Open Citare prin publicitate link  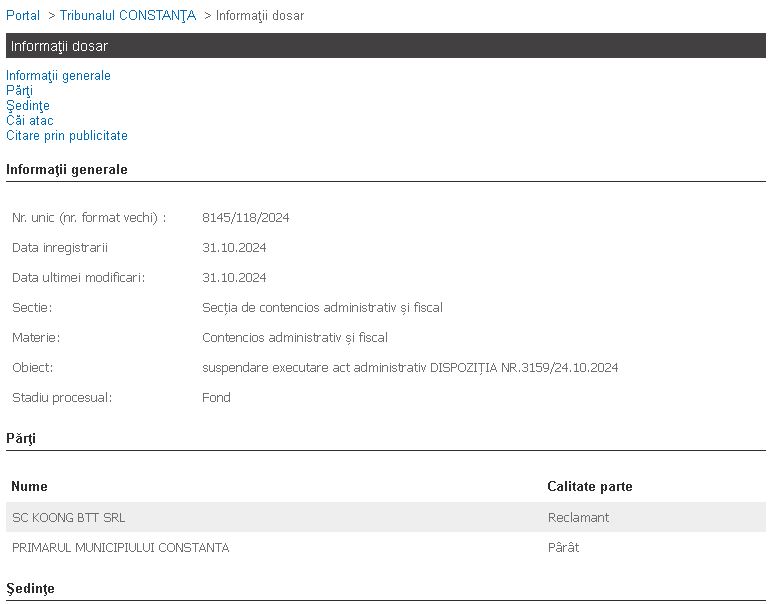tap(67, 135)
